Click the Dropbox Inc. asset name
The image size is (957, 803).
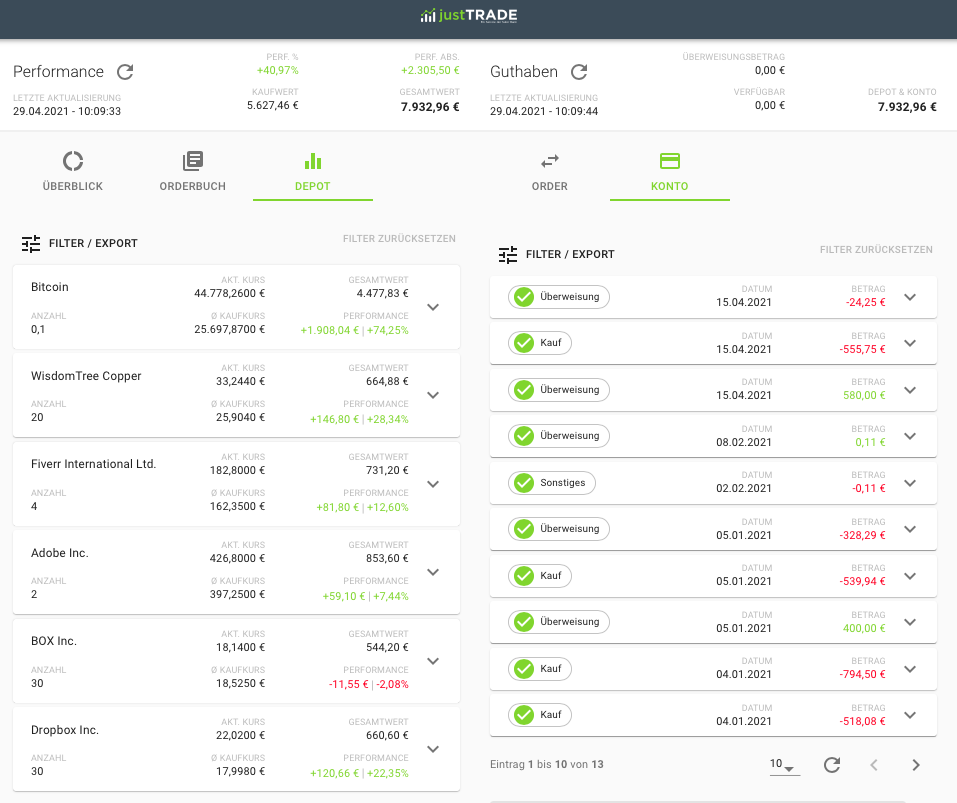point(65,730)
